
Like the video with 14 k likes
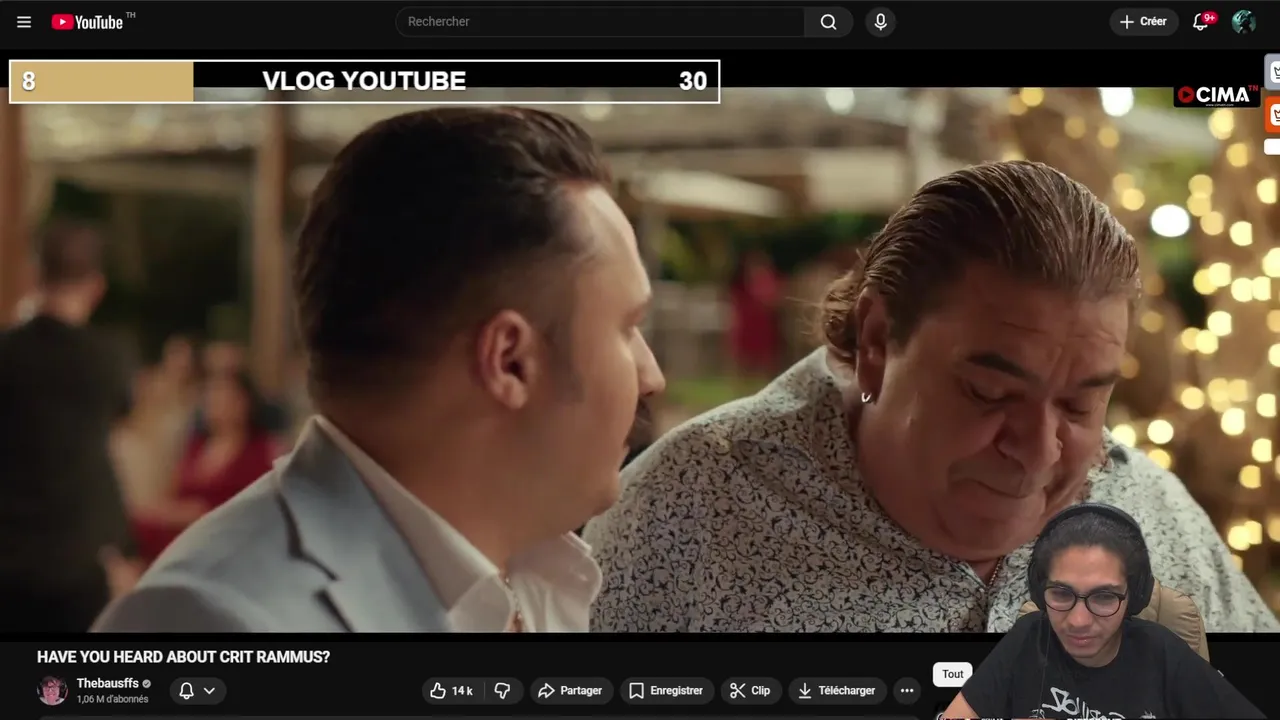[451, 690]
